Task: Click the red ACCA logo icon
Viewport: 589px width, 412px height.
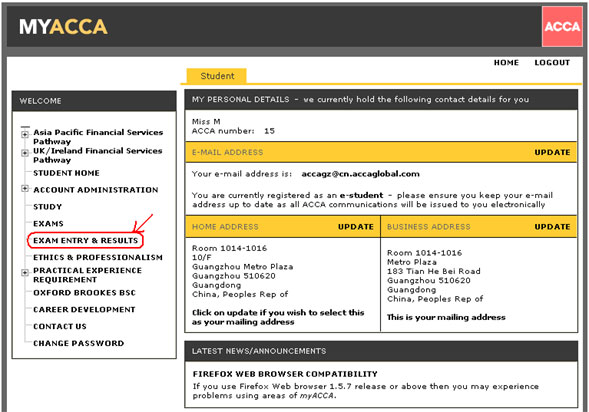Action: coord(562,26)
